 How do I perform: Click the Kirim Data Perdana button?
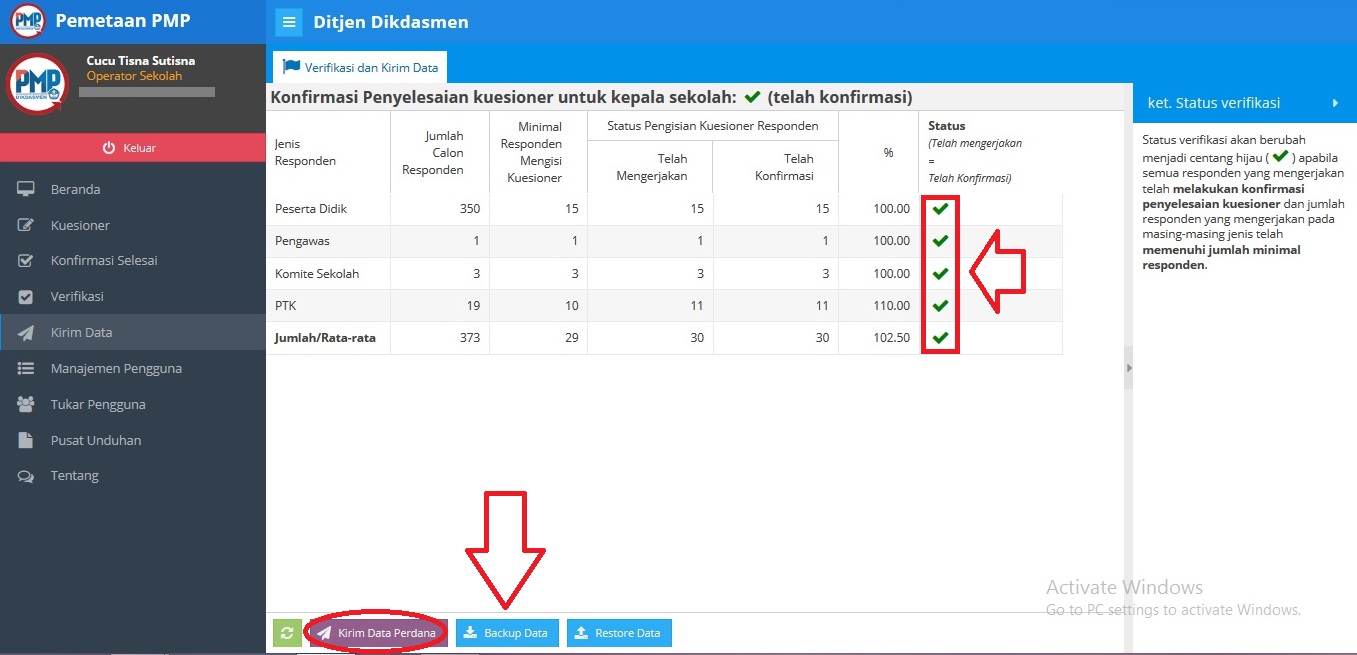point(377,632)
